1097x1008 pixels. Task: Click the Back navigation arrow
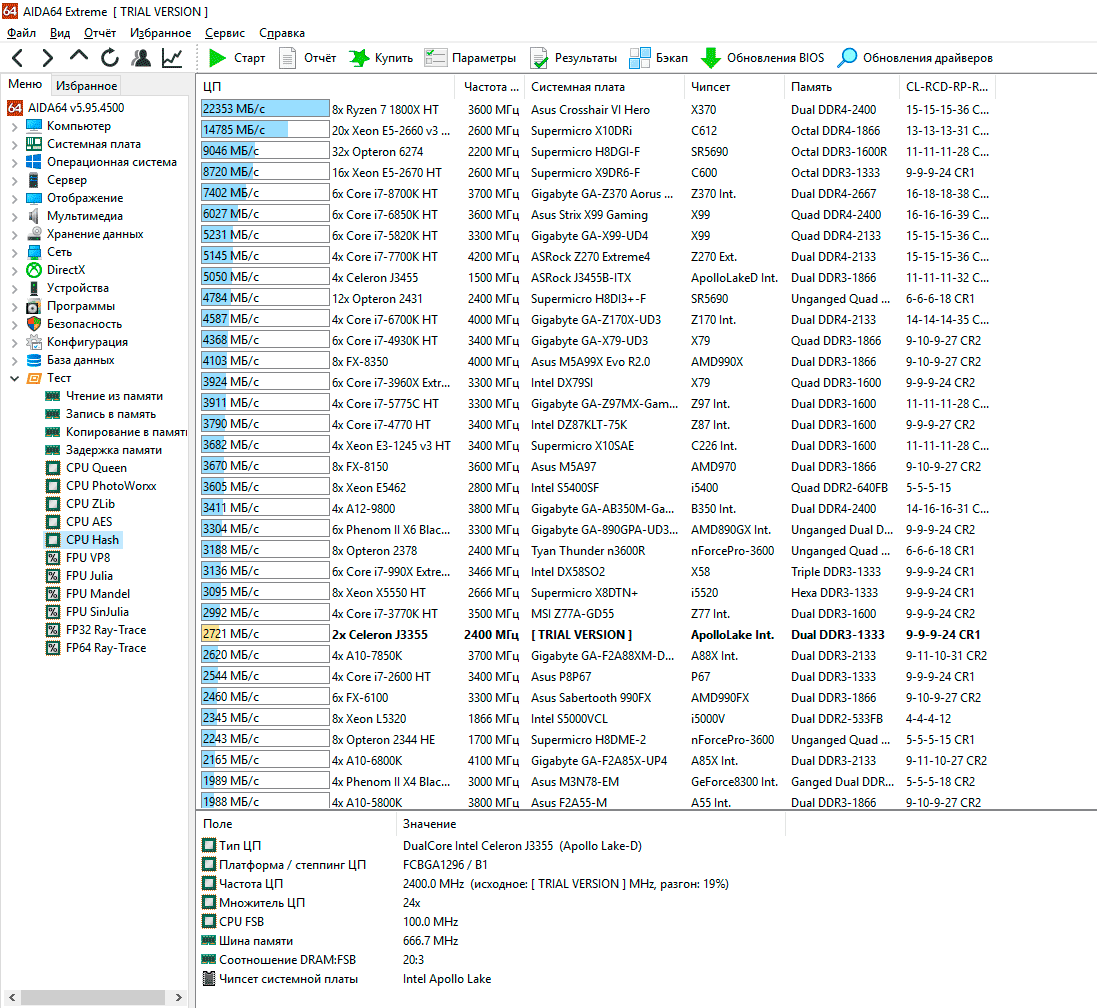(18, 58)
